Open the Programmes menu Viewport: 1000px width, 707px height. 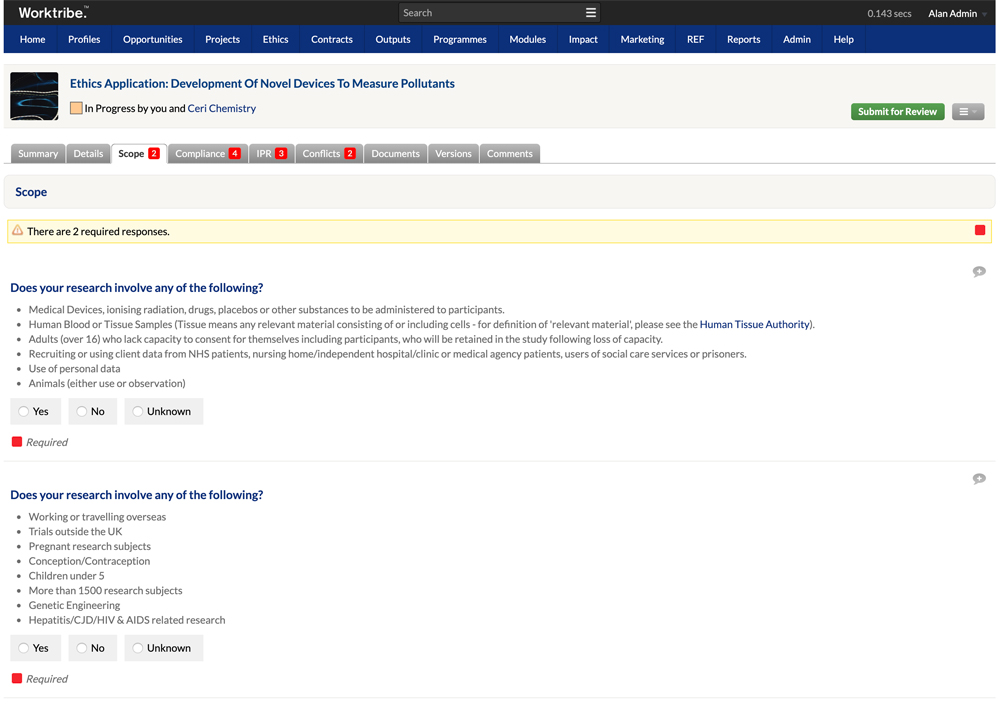460,40
